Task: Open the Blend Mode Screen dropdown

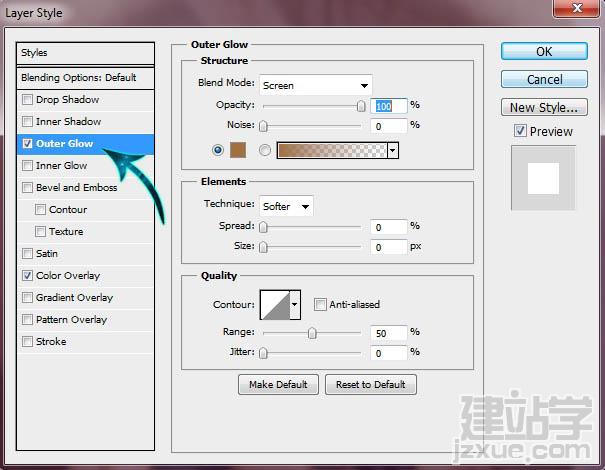Action: tap(316, 85)
